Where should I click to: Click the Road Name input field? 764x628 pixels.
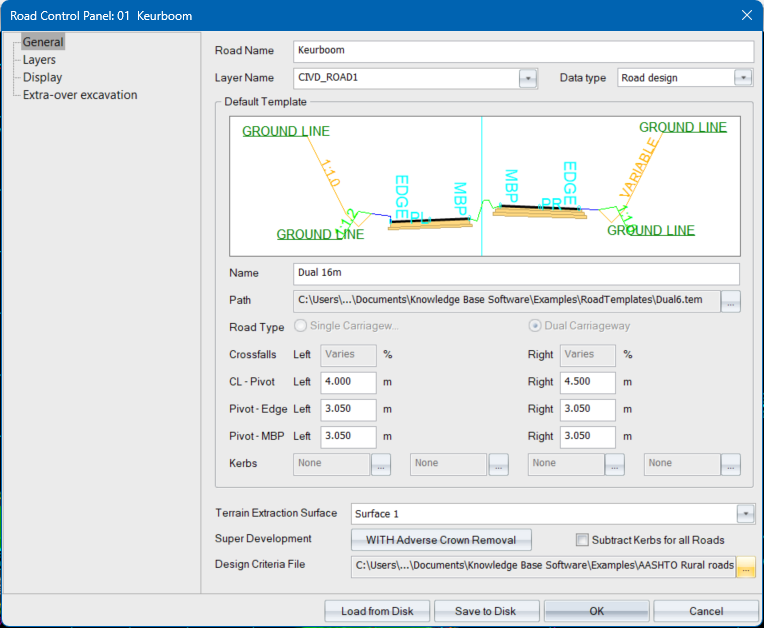point(523,52)
